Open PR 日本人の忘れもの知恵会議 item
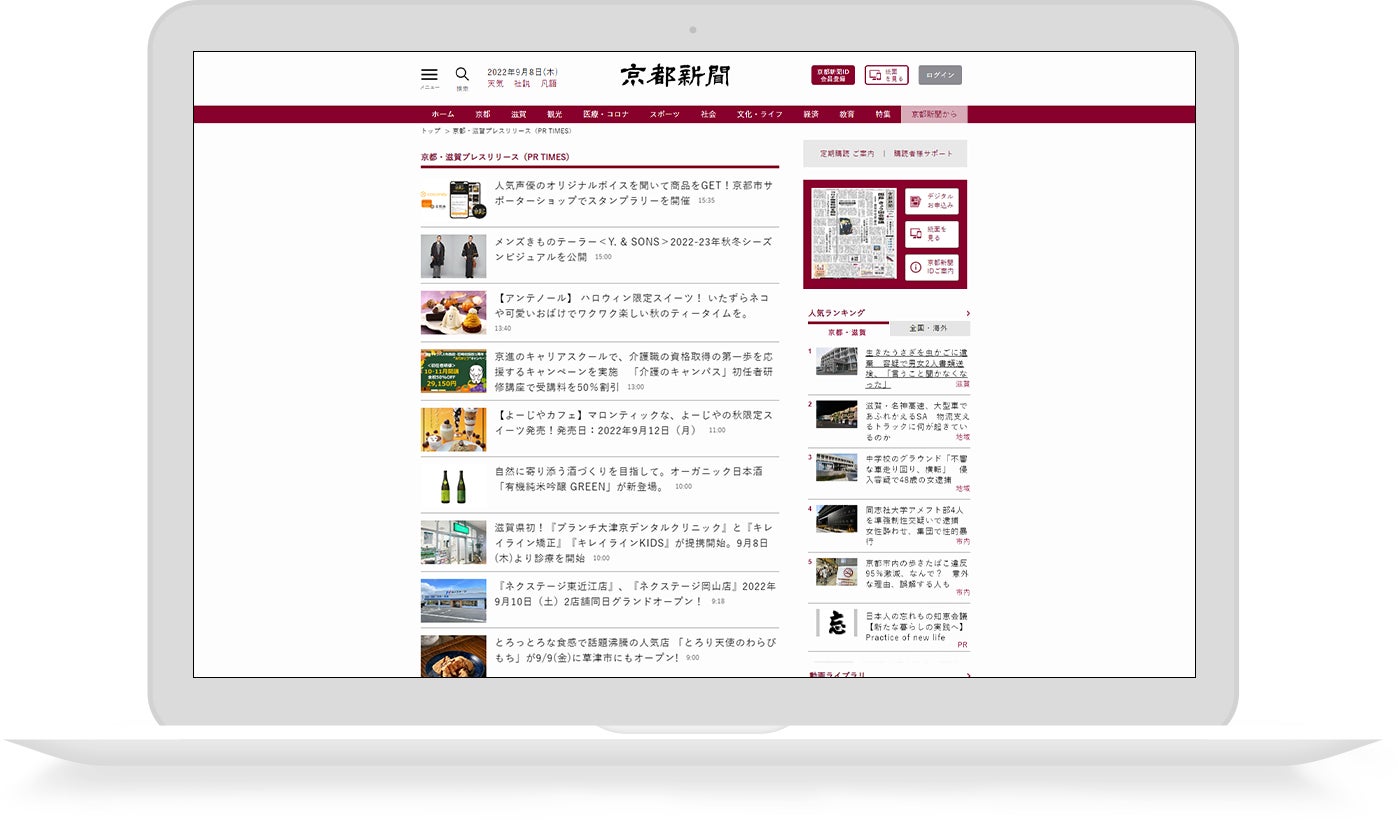This screenshot has height=820, width=1398. pos(917,628)
